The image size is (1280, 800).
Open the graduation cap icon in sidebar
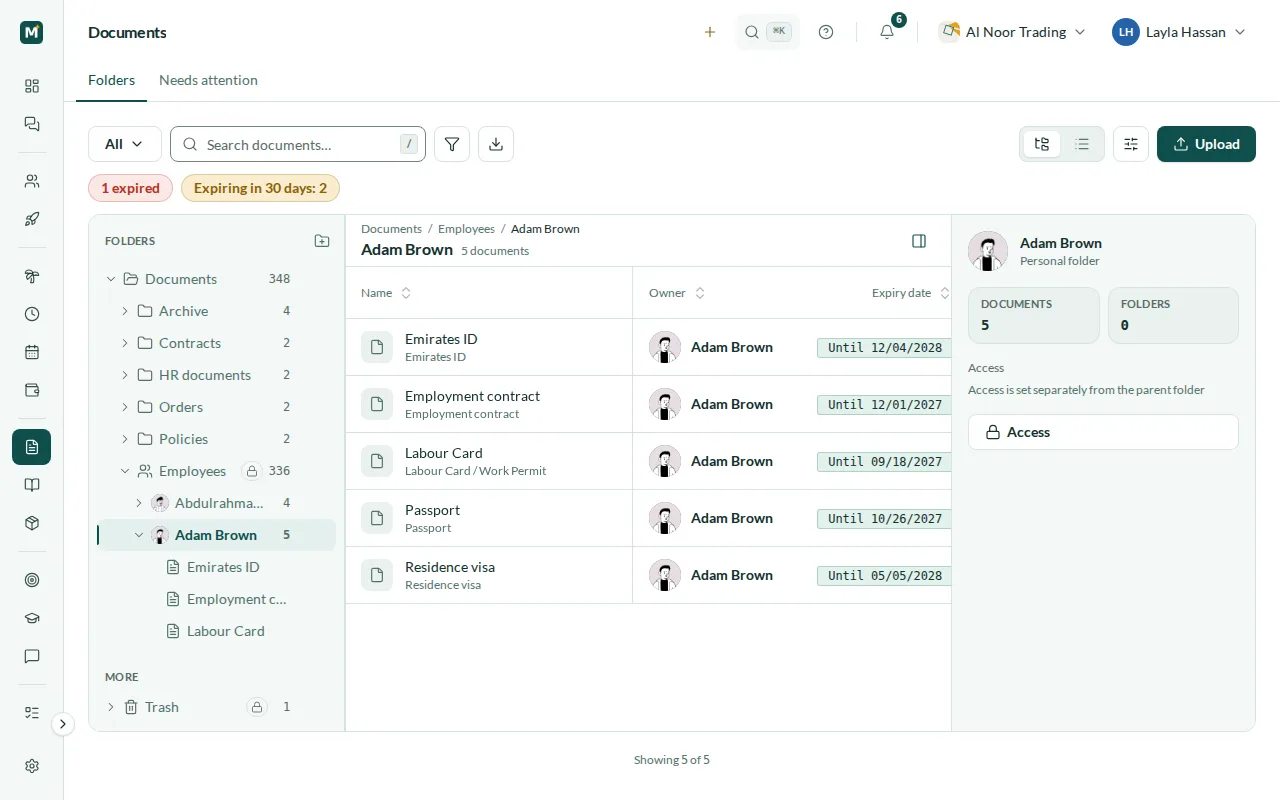(x=32, y=618)
